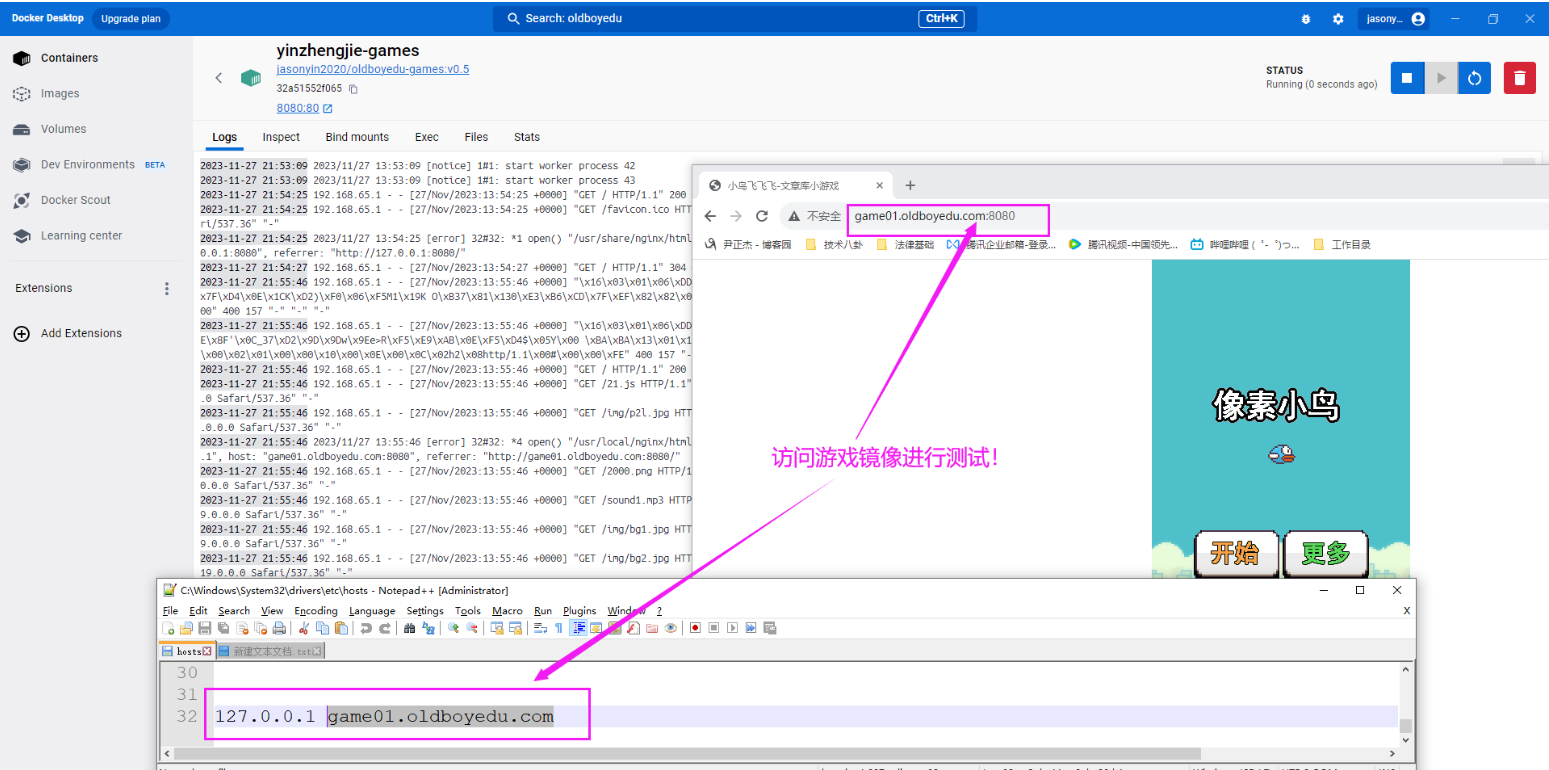Switch to the Exec tab
Image resolution: width=1549 pixels, height=770 pixels.
(x=427, y=137)
